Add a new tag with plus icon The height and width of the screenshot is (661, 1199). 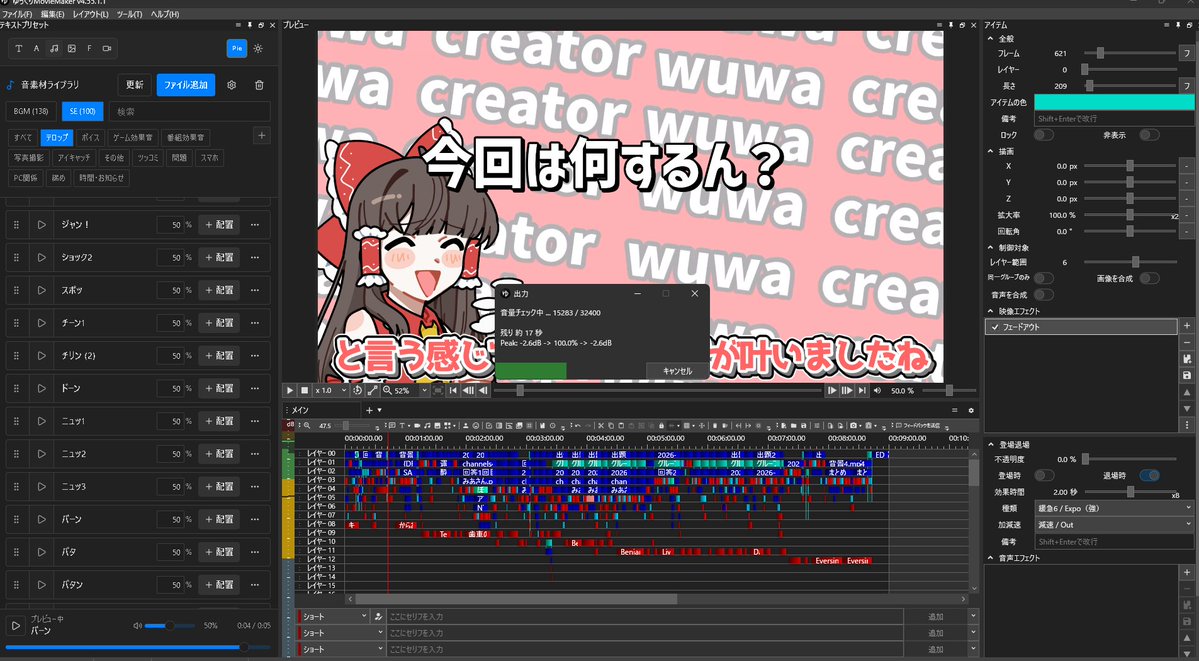[262, 135]
